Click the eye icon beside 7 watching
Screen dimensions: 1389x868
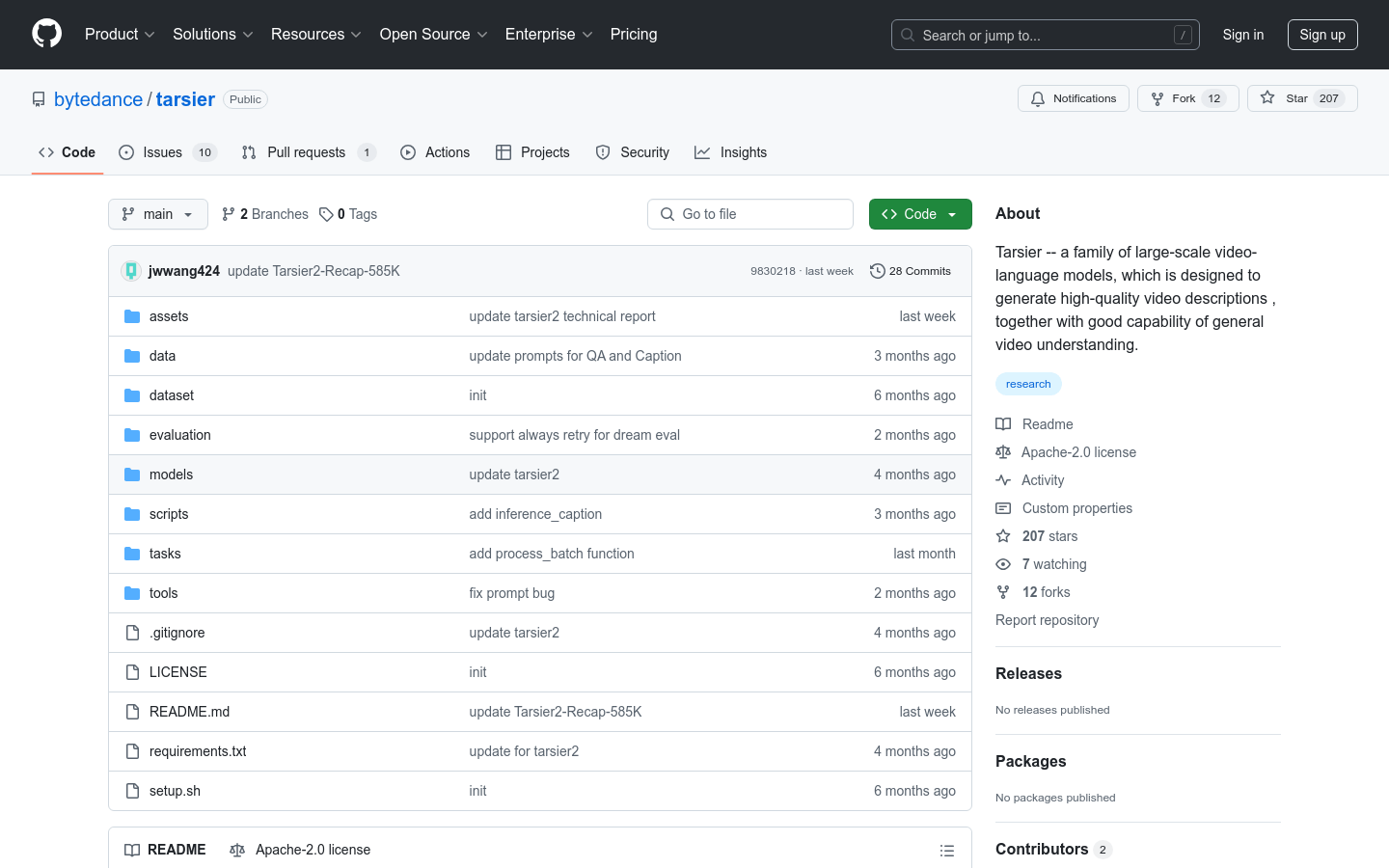[x=1003, y=564]
